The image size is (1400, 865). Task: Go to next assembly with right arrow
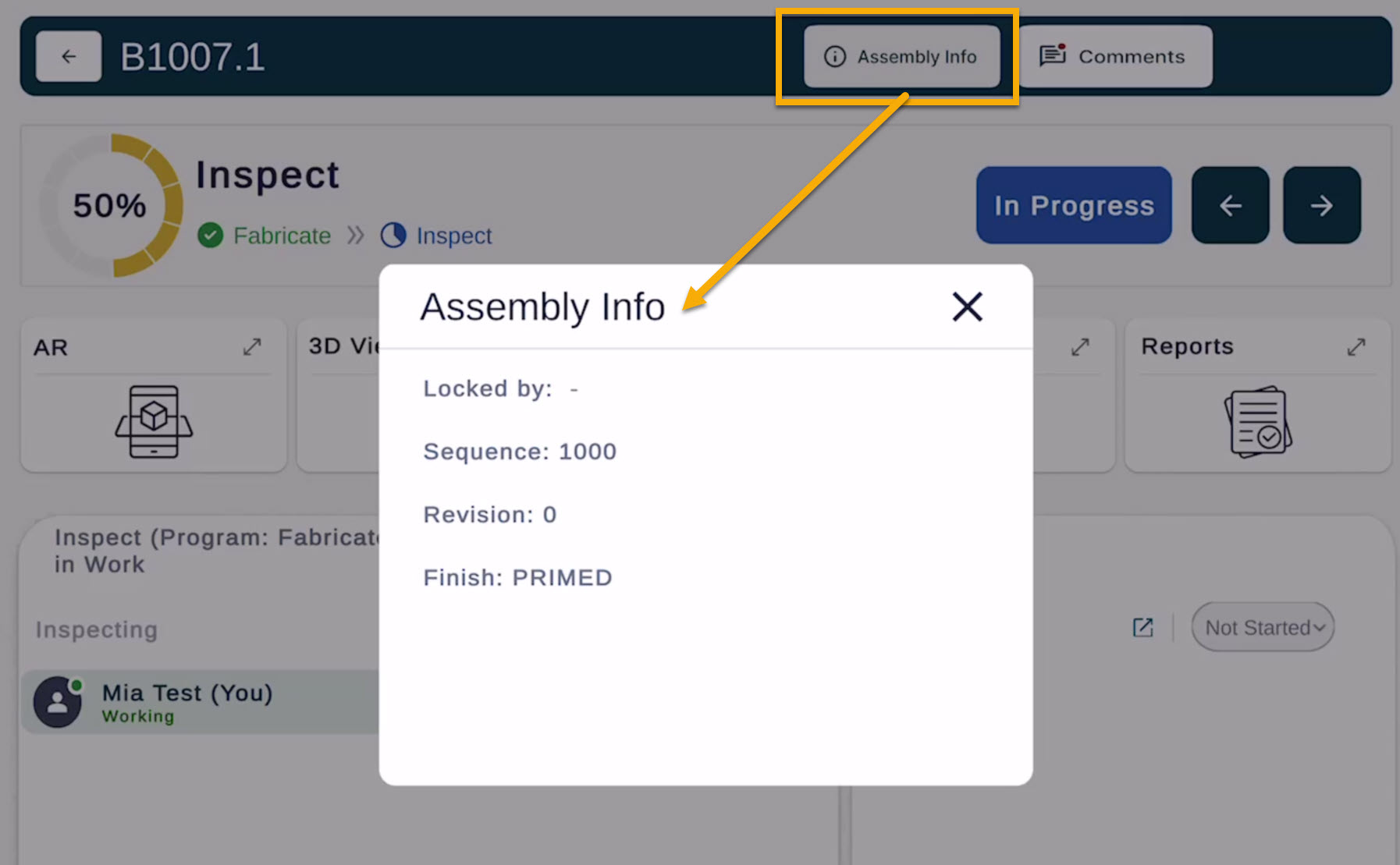click(x=1321, y=205)
